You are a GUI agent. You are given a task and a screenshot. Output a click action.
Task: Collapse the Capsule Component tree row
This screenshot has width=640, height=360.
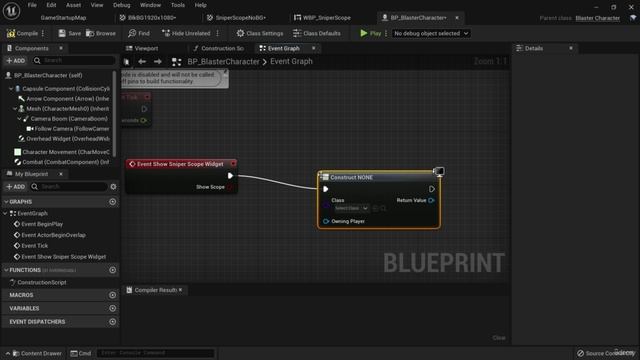(11, 89)
